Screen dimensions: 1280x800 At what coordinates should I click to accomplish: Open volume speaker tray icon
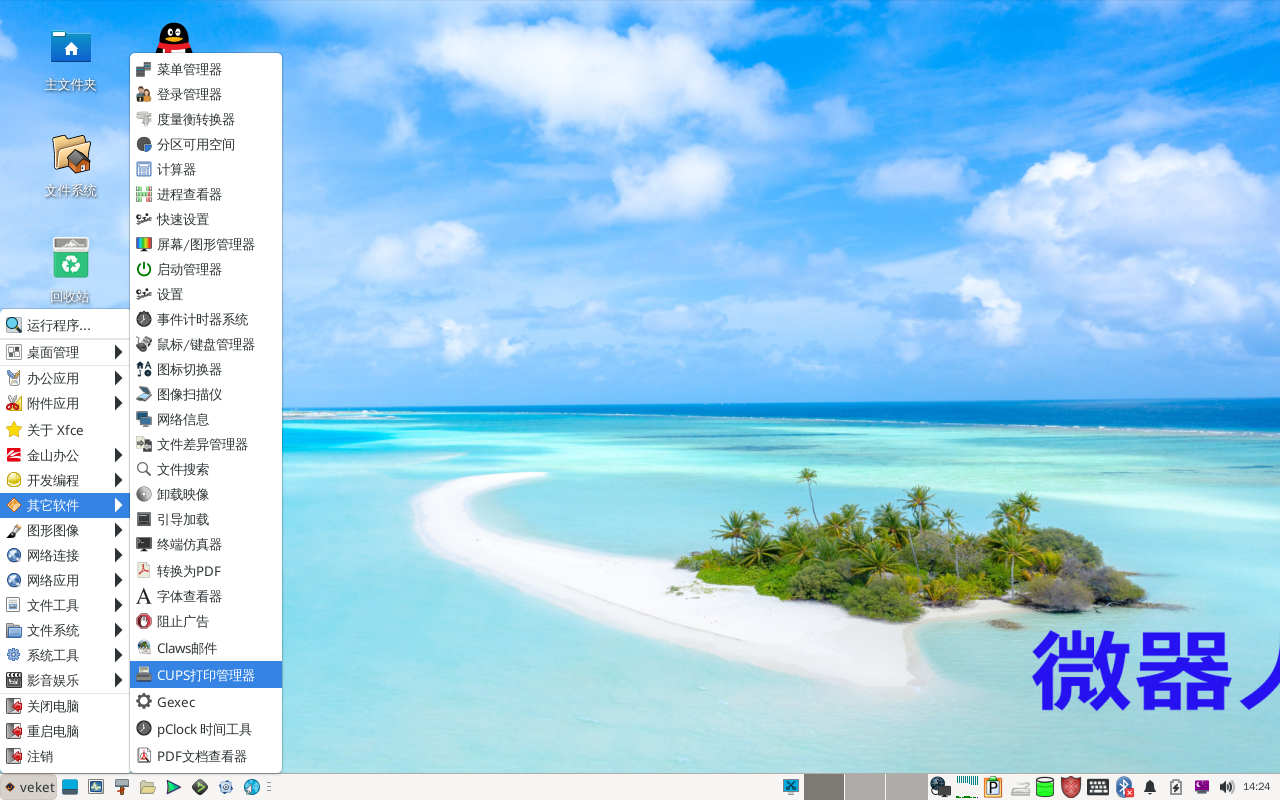point(1227,787)
